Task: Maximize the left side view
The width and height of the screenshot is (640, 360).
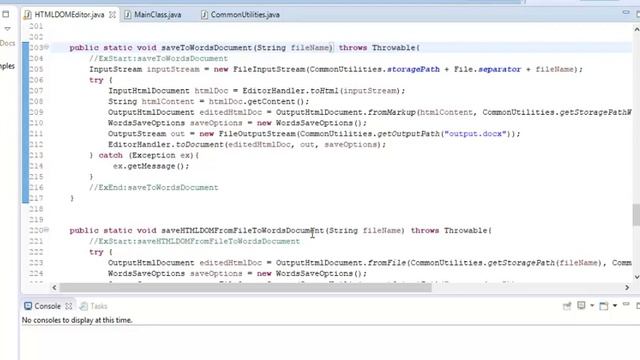Action: (6, 14)
